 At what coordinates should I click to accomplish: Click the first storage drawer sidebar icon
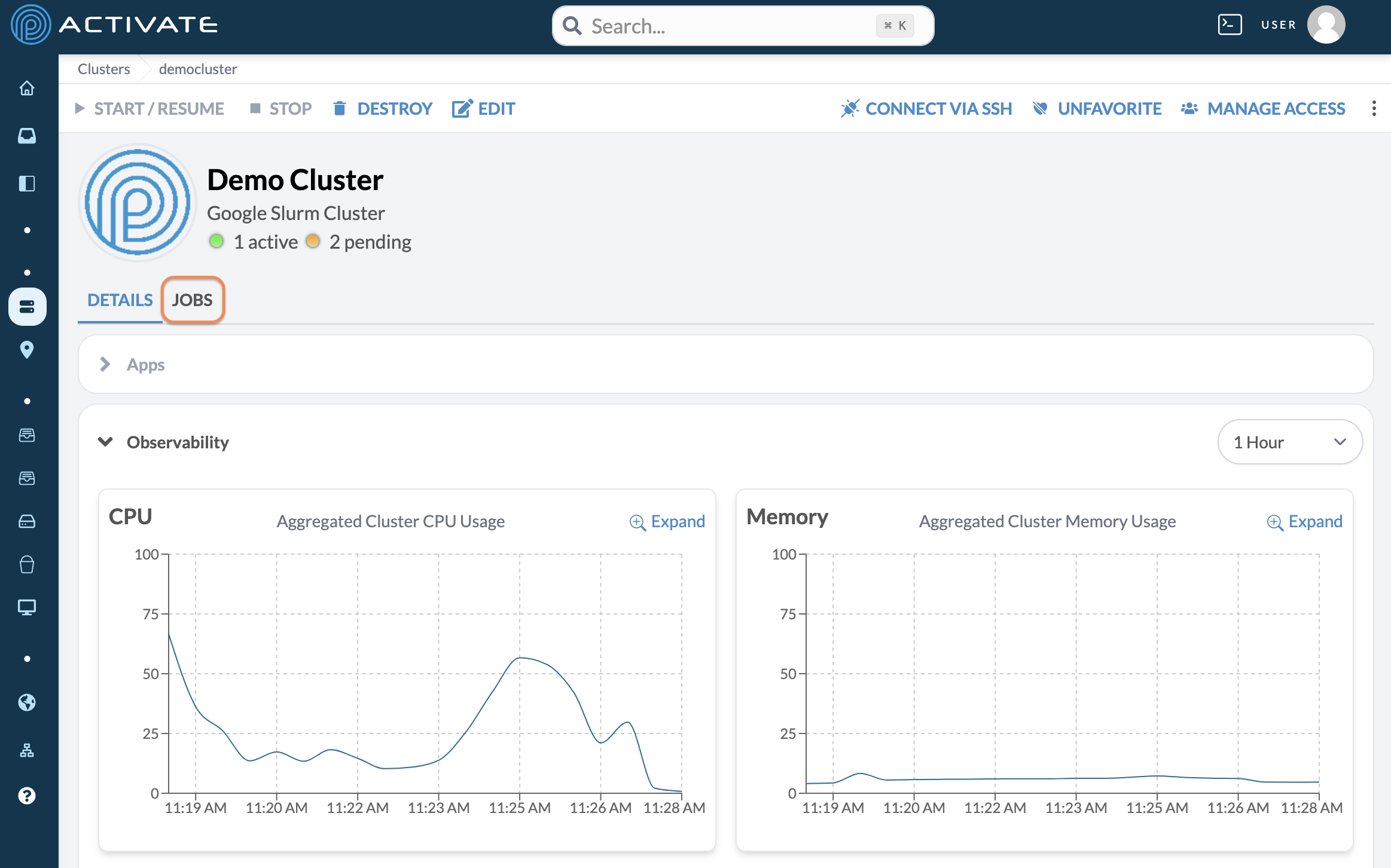click(27, 435)
